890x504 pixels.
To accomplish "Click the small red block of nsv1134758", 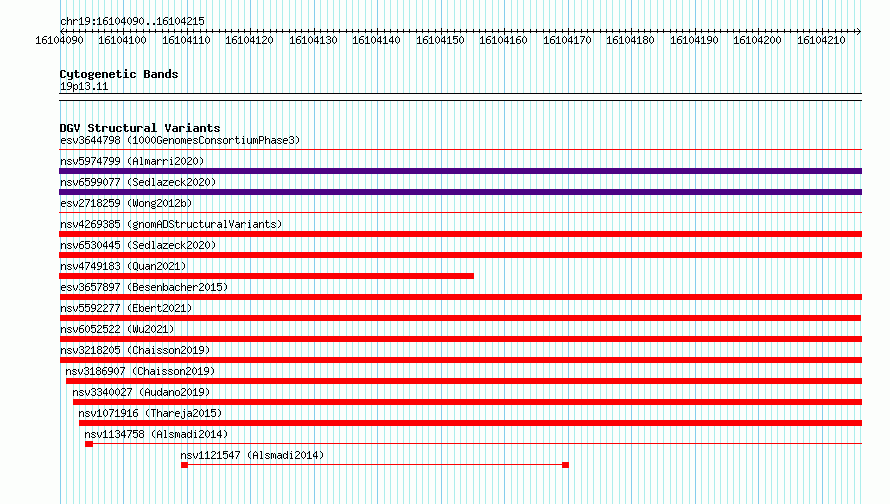I will 89,444.
